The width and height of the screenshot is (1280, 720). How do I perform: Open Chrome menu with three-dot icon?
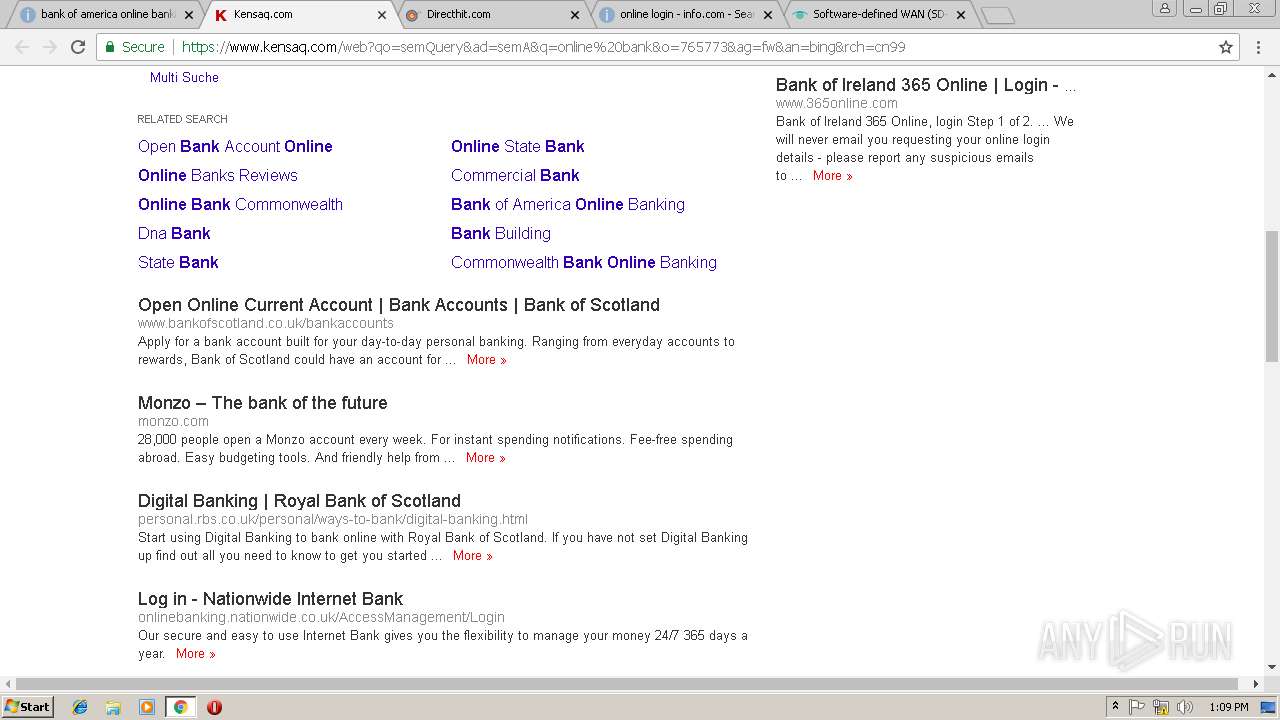click(1258, 47)
